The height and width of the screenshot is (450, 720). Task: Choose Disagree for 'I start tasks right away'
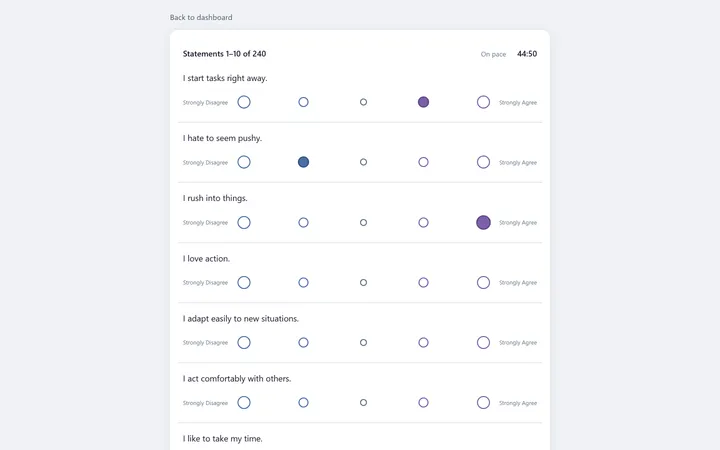pyautogui.click(x=304, y=102)
